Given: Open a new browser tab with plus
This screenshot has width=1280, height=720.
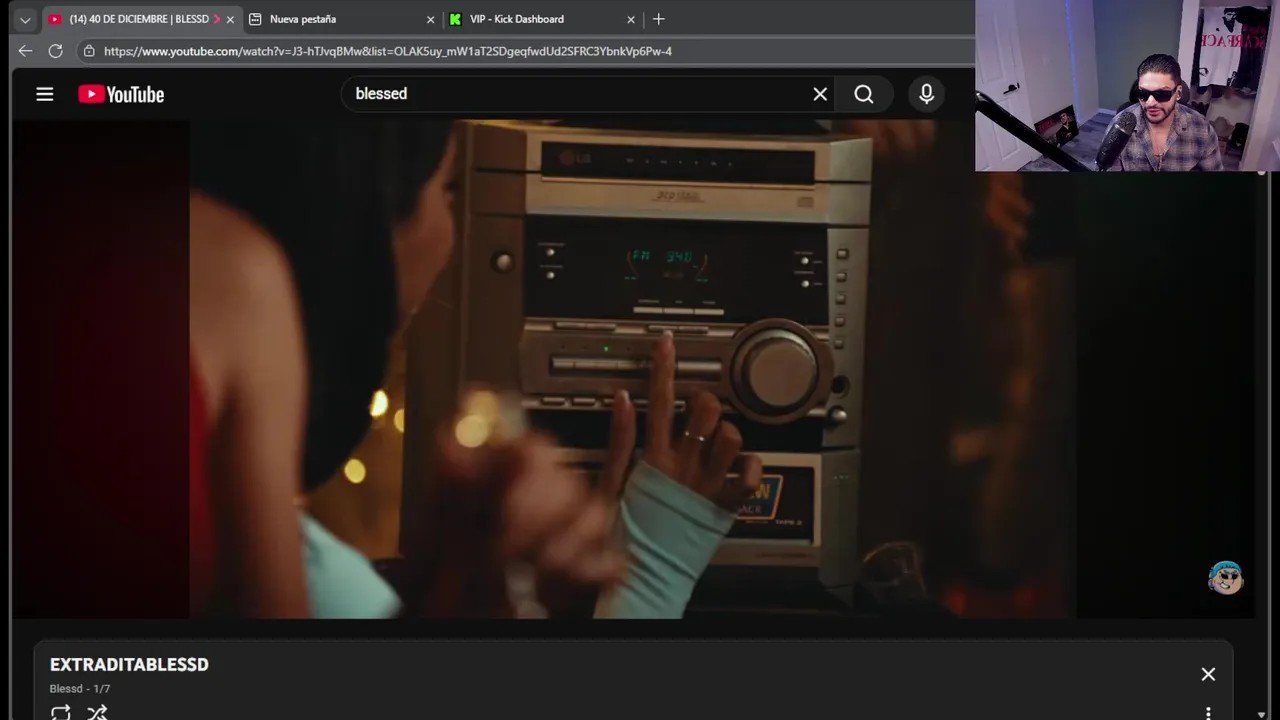Looking at the screenshot, I should tap(658, 19).
